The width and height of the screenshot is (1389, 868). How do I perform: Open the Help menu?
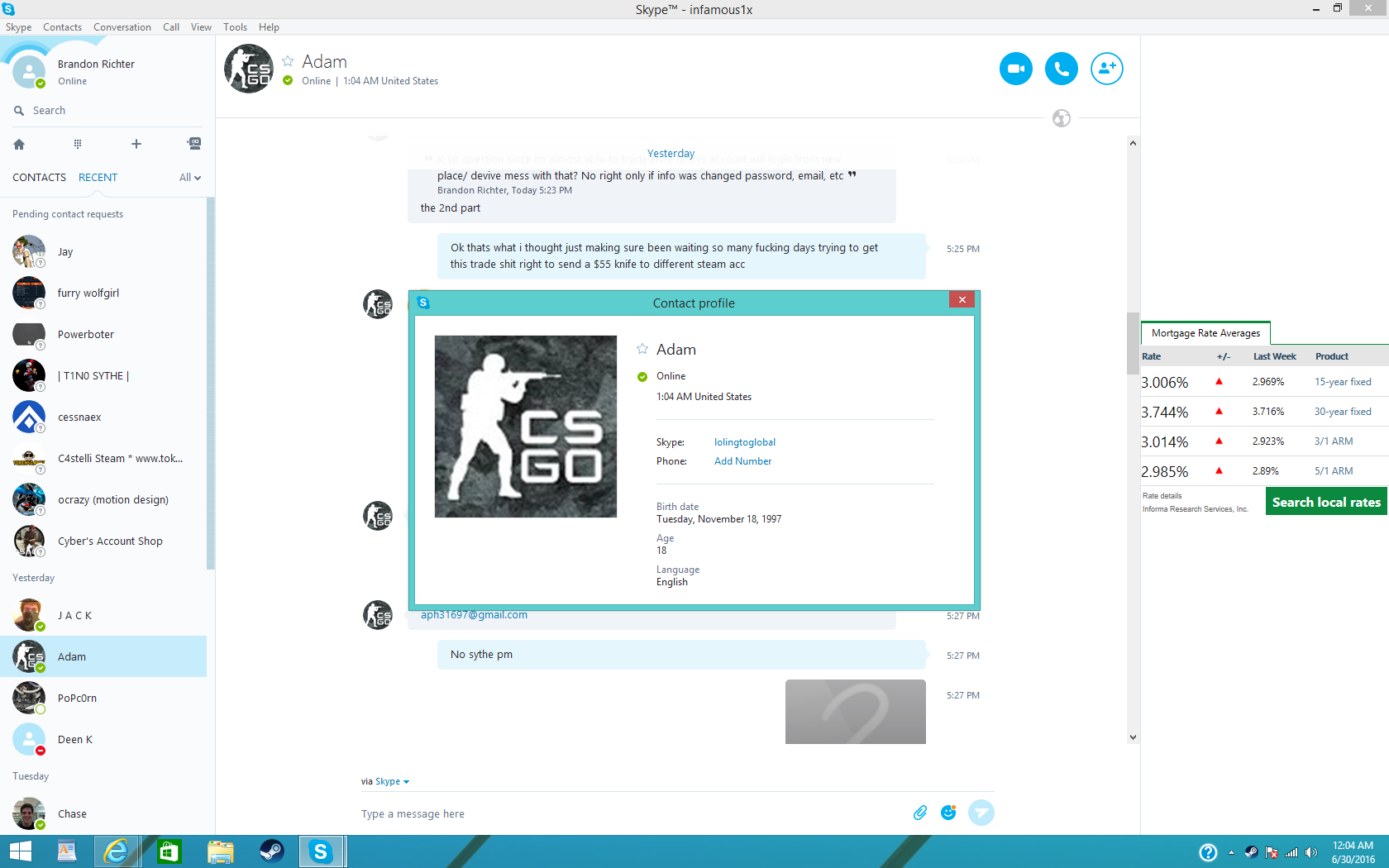(x=269, y=27)
